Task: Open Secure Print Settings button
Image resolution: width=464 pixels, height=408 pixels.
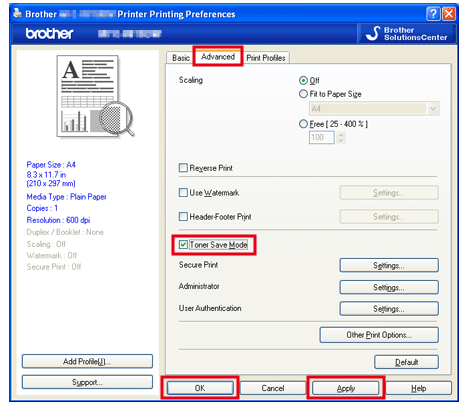Action: coord(389,266)
